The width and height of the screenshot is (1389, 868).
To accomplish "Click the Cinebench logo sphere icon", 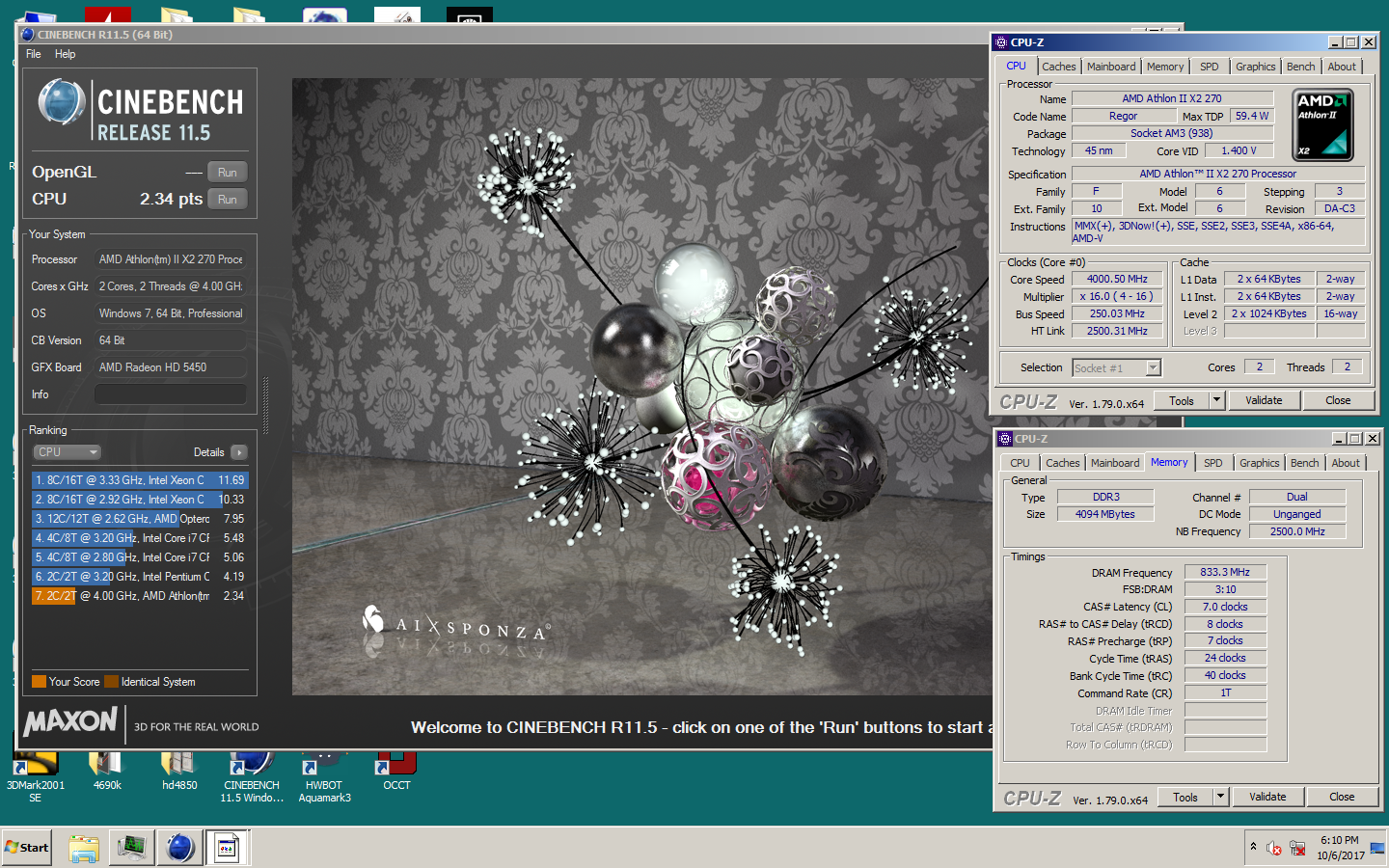I will point(62,103).
